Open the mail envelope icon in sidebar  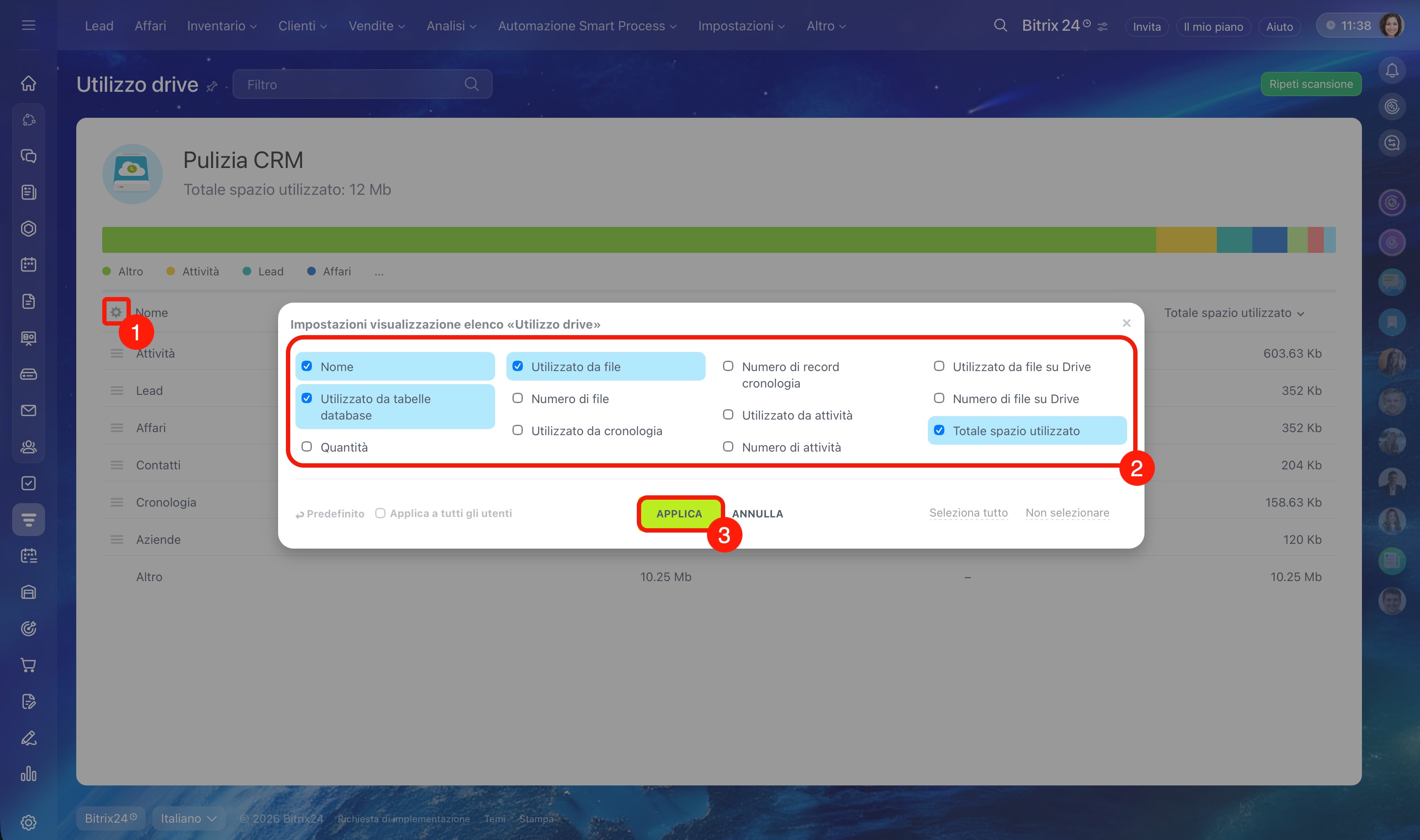coord(28,410)
